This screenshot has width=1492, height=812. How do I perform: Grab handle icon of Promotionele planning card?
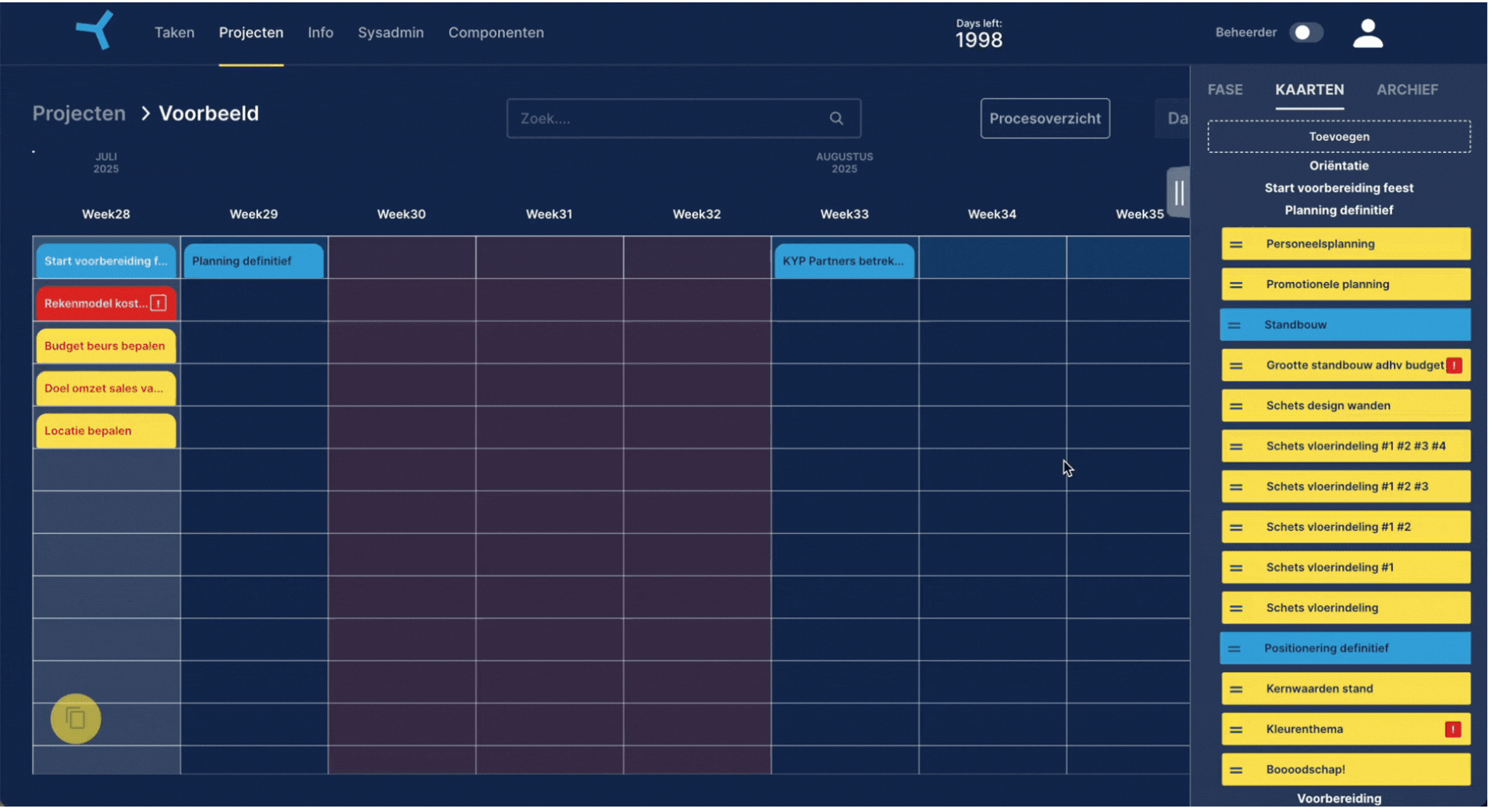tap(1236, 284)
